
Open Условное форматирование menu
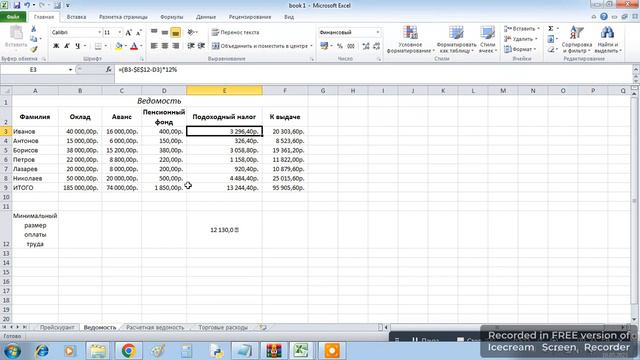tap(410, 39)
